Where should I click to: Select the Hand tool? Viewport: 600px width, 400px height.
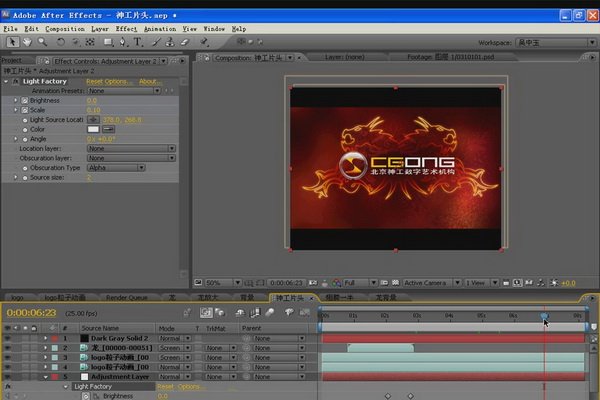[x=27, y=42]
